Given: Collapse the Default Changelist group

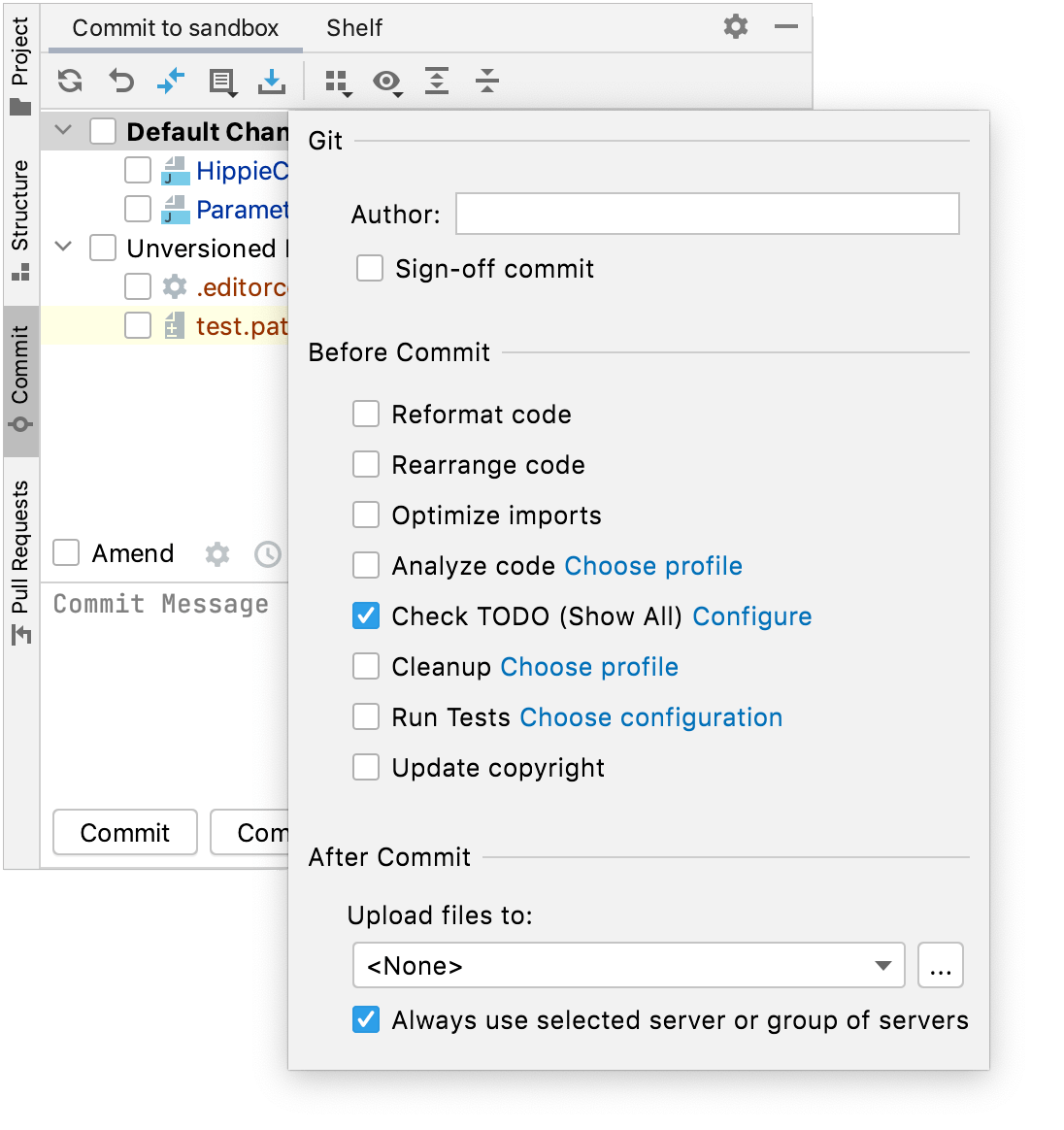Looking at the screenshot, I should [x=62, y=130].
